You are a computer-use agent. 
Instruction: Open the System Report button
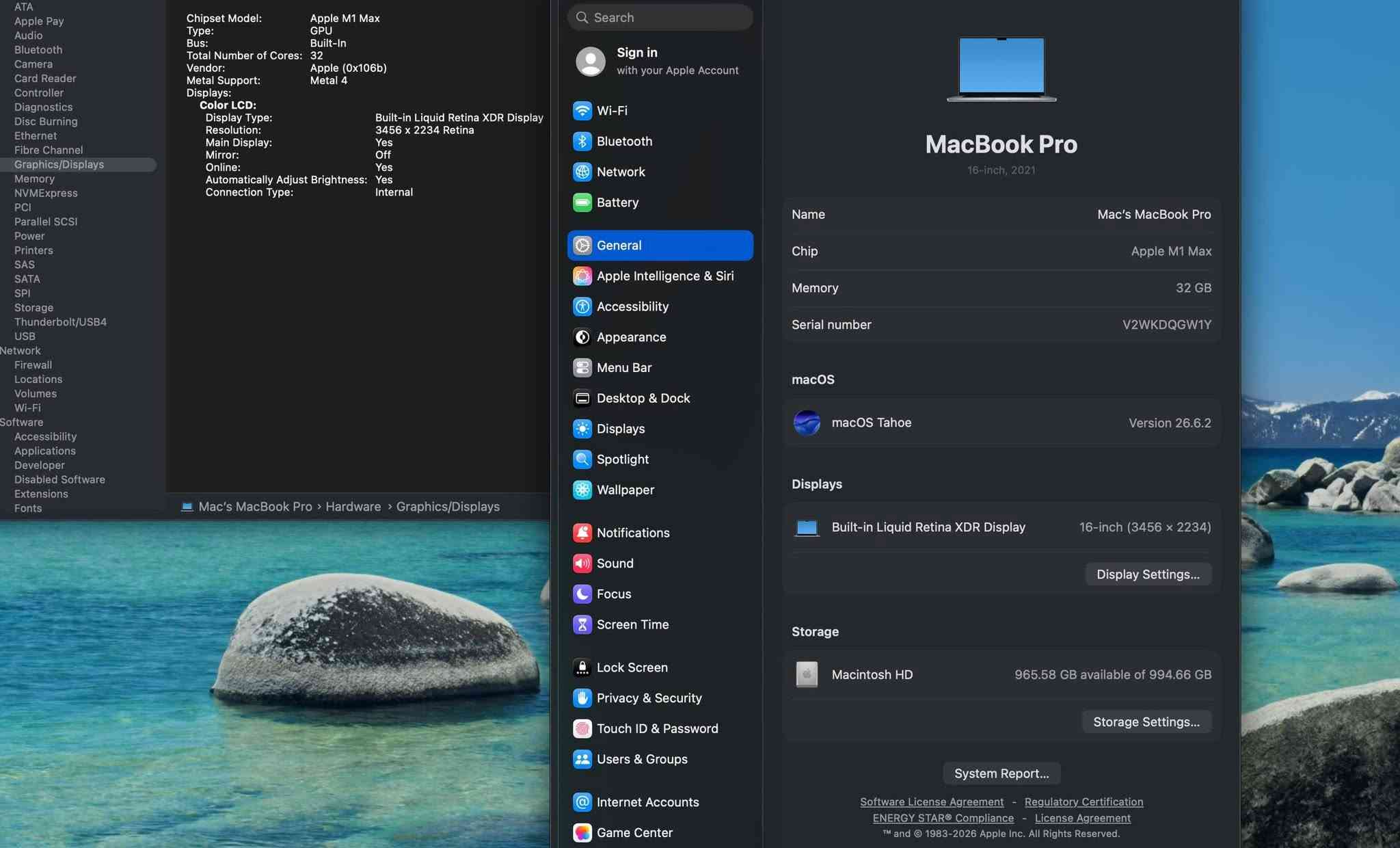click(x=1001, y=773)
